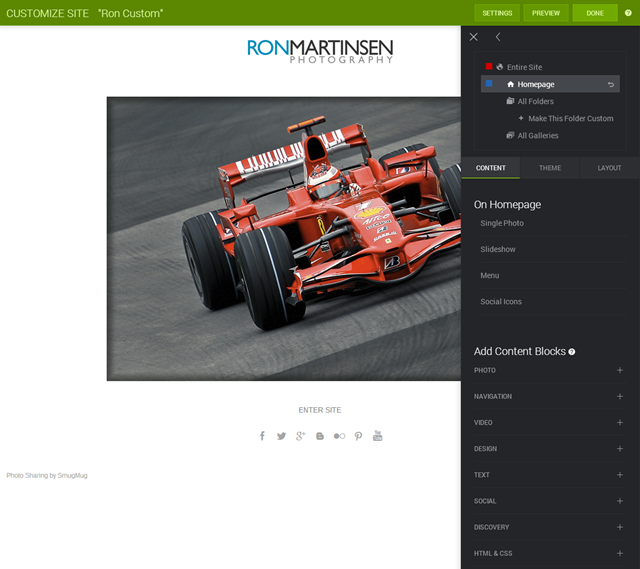Click the DONE button
This screenshot has width=640, height=569.
[595, 13]
